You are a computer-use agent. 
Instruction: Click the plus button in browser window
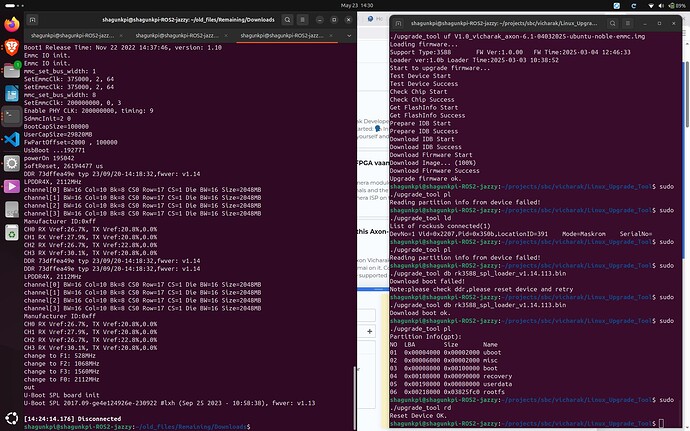click(x=370, y=331)
